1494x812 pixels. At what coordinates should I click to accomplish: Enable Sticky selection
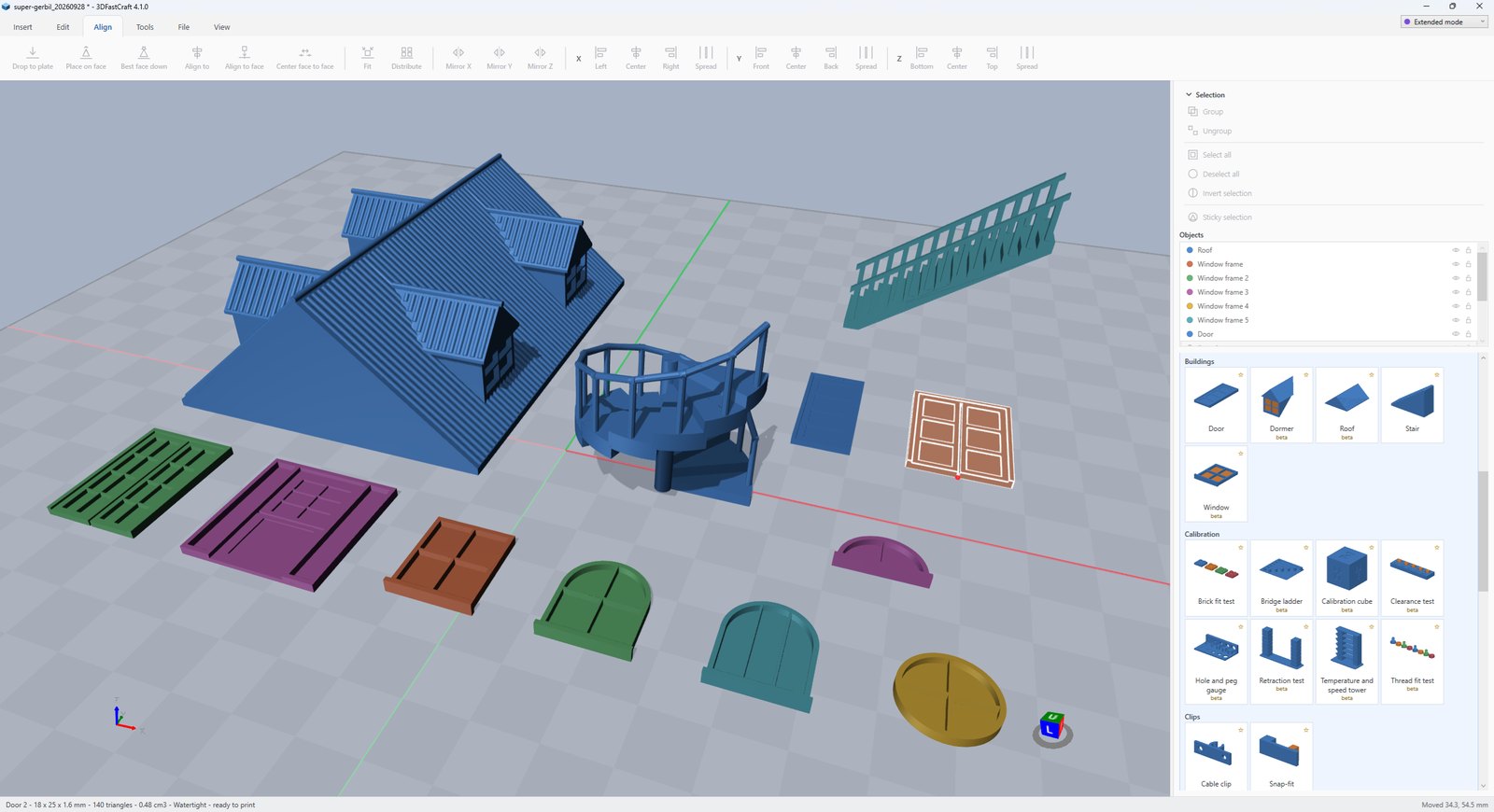tap(1219, 217)
